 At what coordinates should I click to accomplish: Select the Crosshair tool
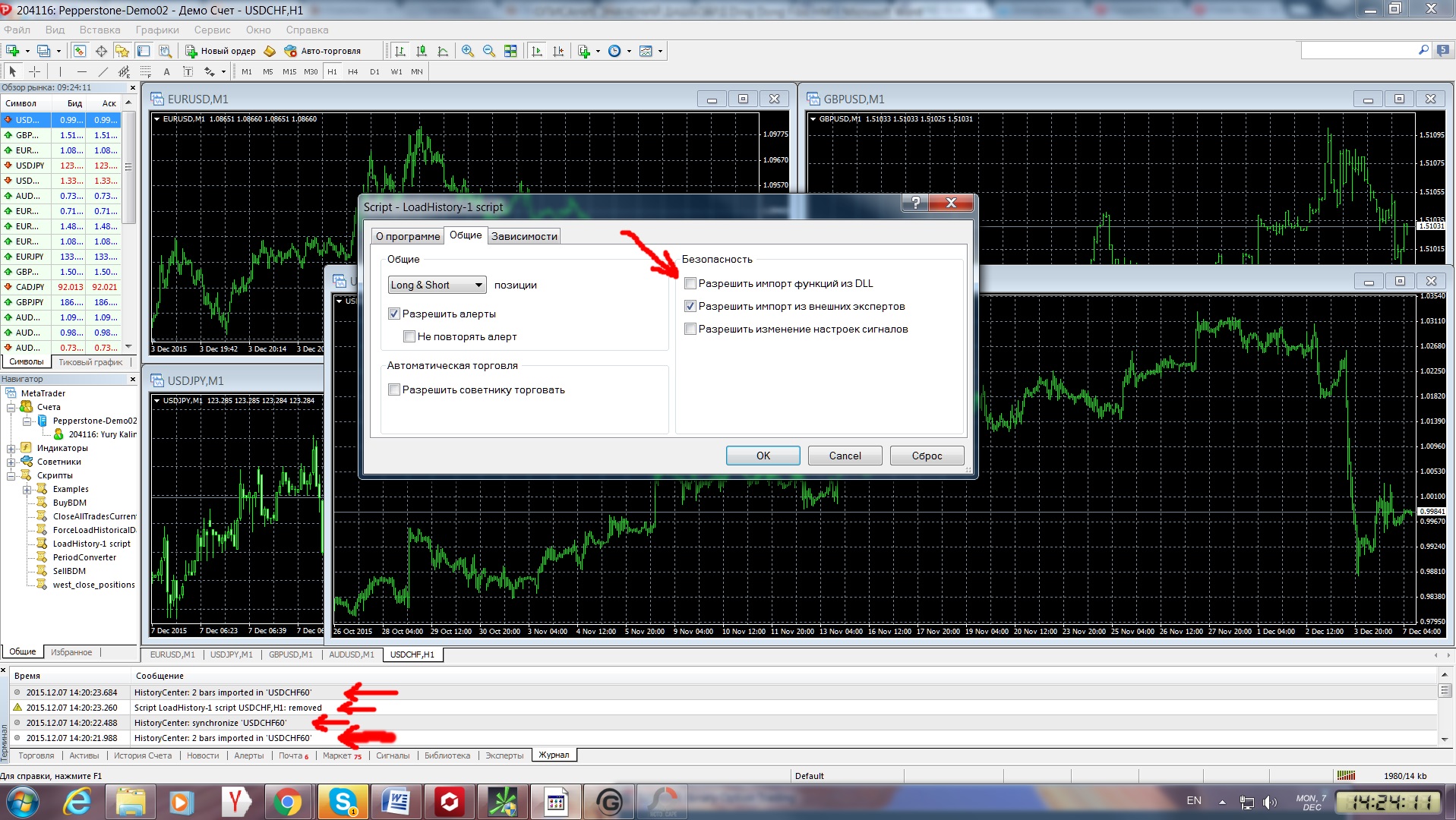click(x=34, y=71)
